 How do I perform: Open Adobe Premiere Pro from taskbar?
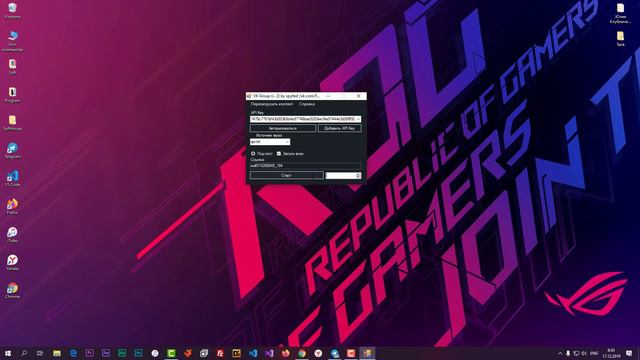[x=89, y=353]
